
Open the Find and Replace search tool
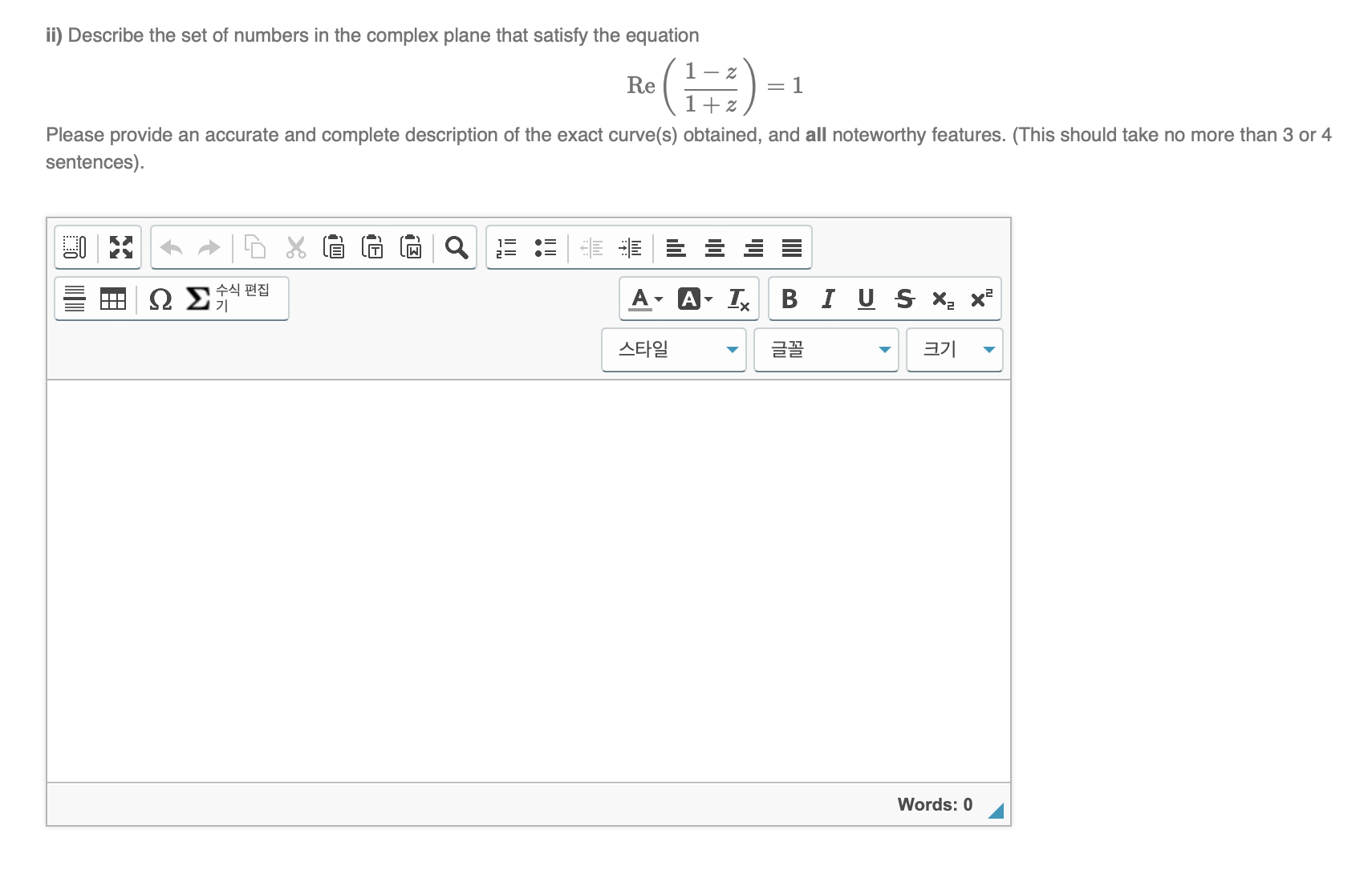tap(457, 248)
